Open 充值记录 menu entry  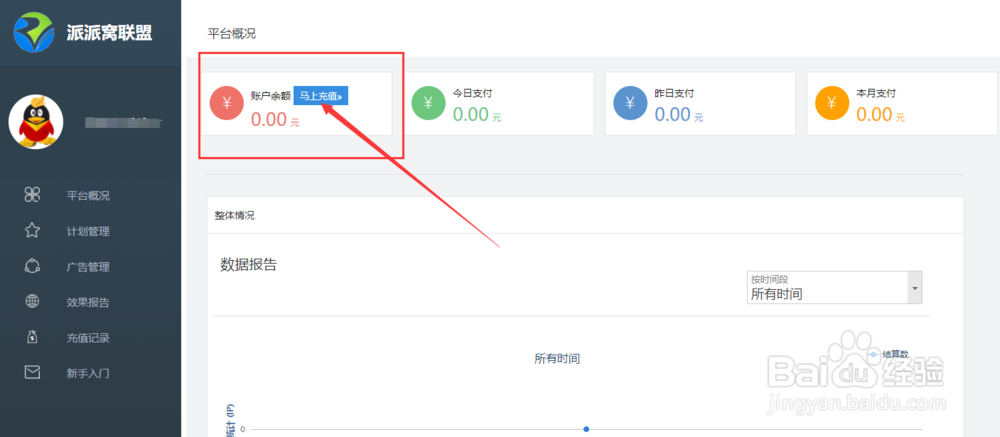(x=88, y=338)
